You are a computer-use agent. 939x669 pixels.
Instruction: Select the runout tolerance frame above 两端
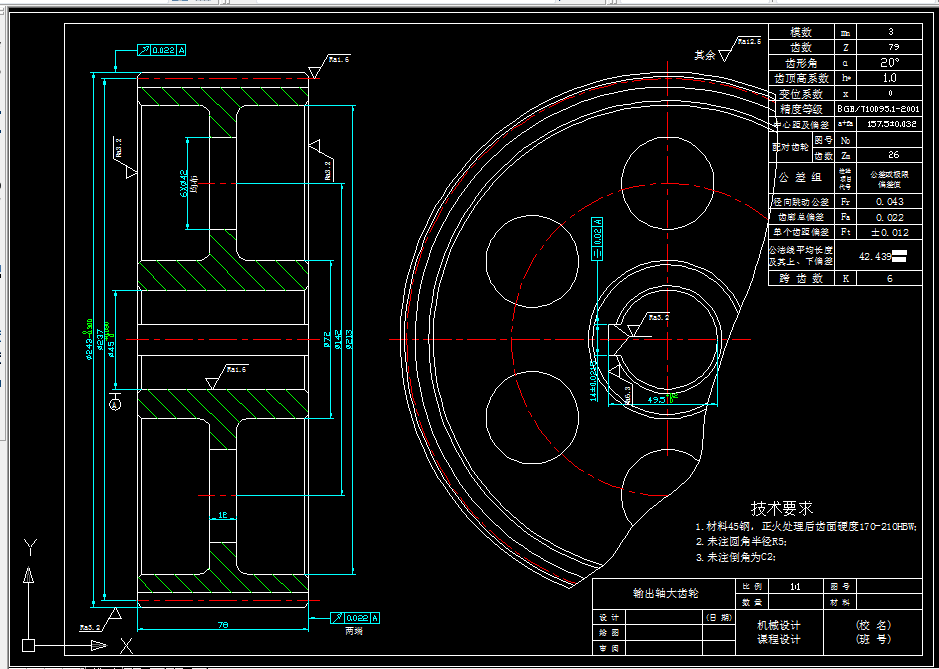355,617
